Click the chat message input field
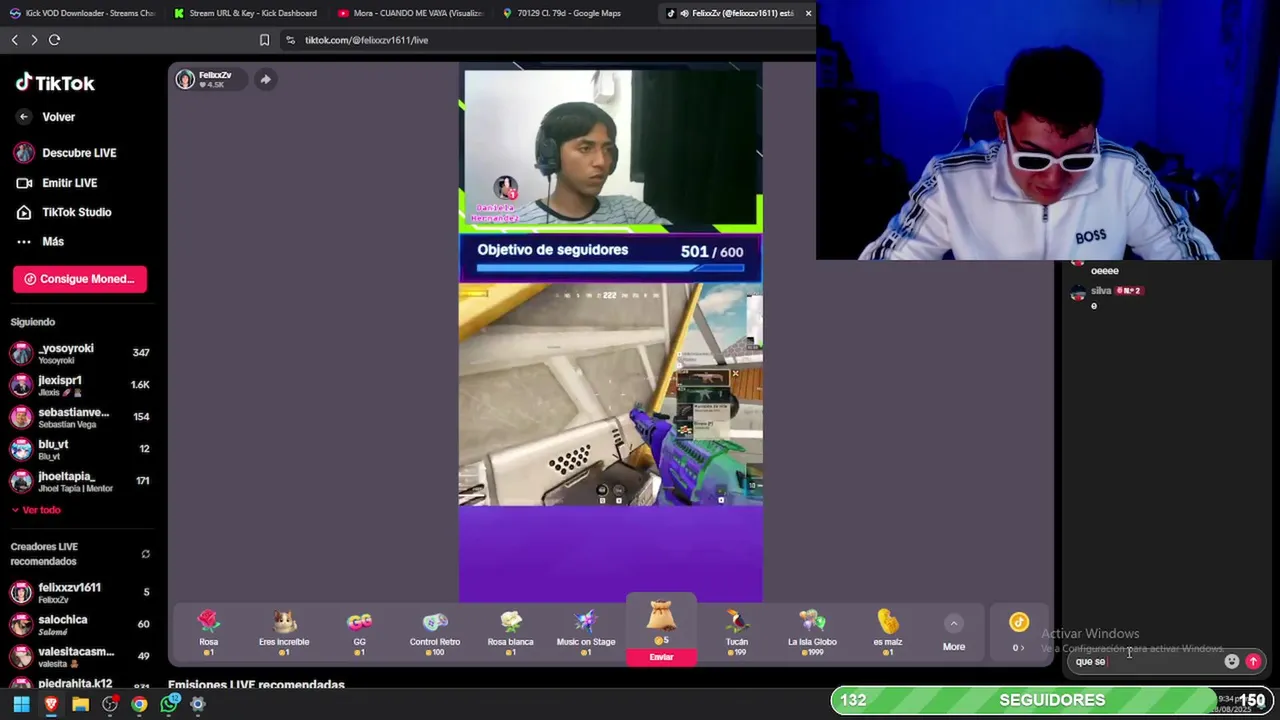1280x720 pixels. tap(1145, 661)
